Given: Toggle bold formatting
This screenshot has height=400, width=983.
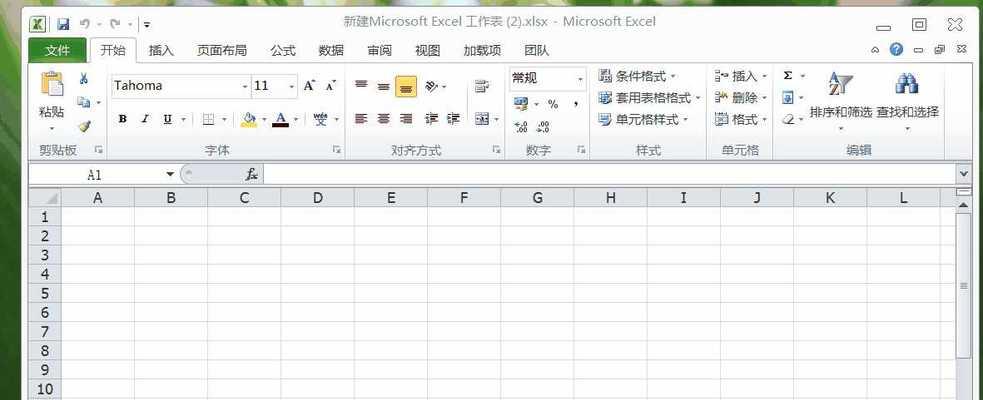Looking at the screenshot, I should click(123, 119).
